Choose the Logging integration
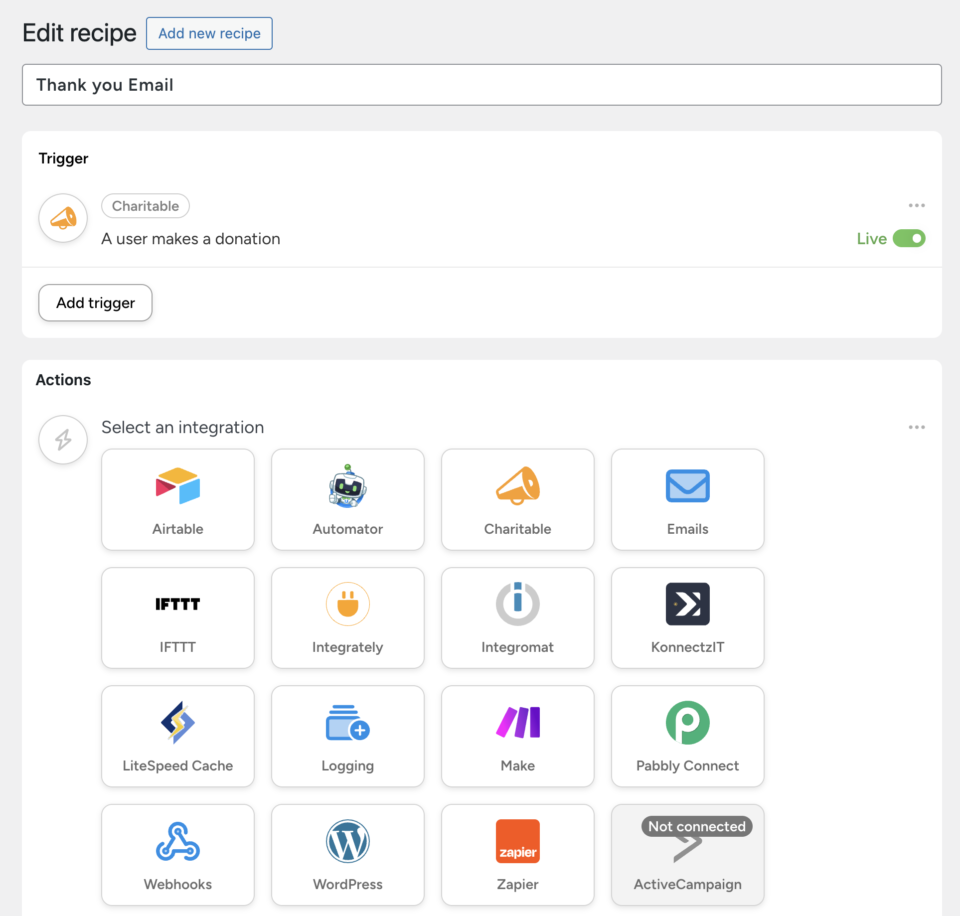Viewport: 960px width, 916px height. (348, 736)
